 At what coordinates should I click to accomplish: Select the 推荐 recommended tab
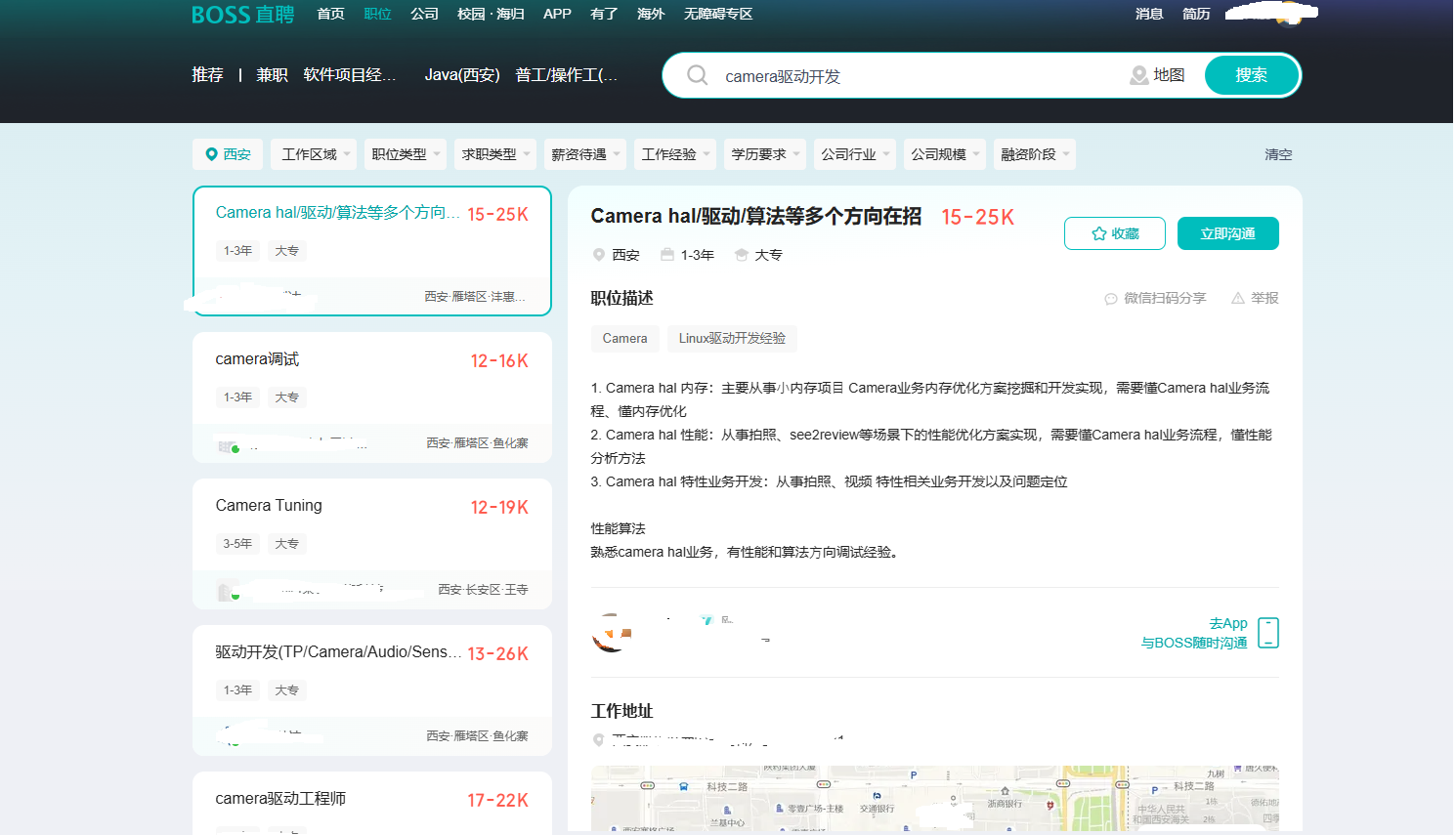click(x=207, y=75)
